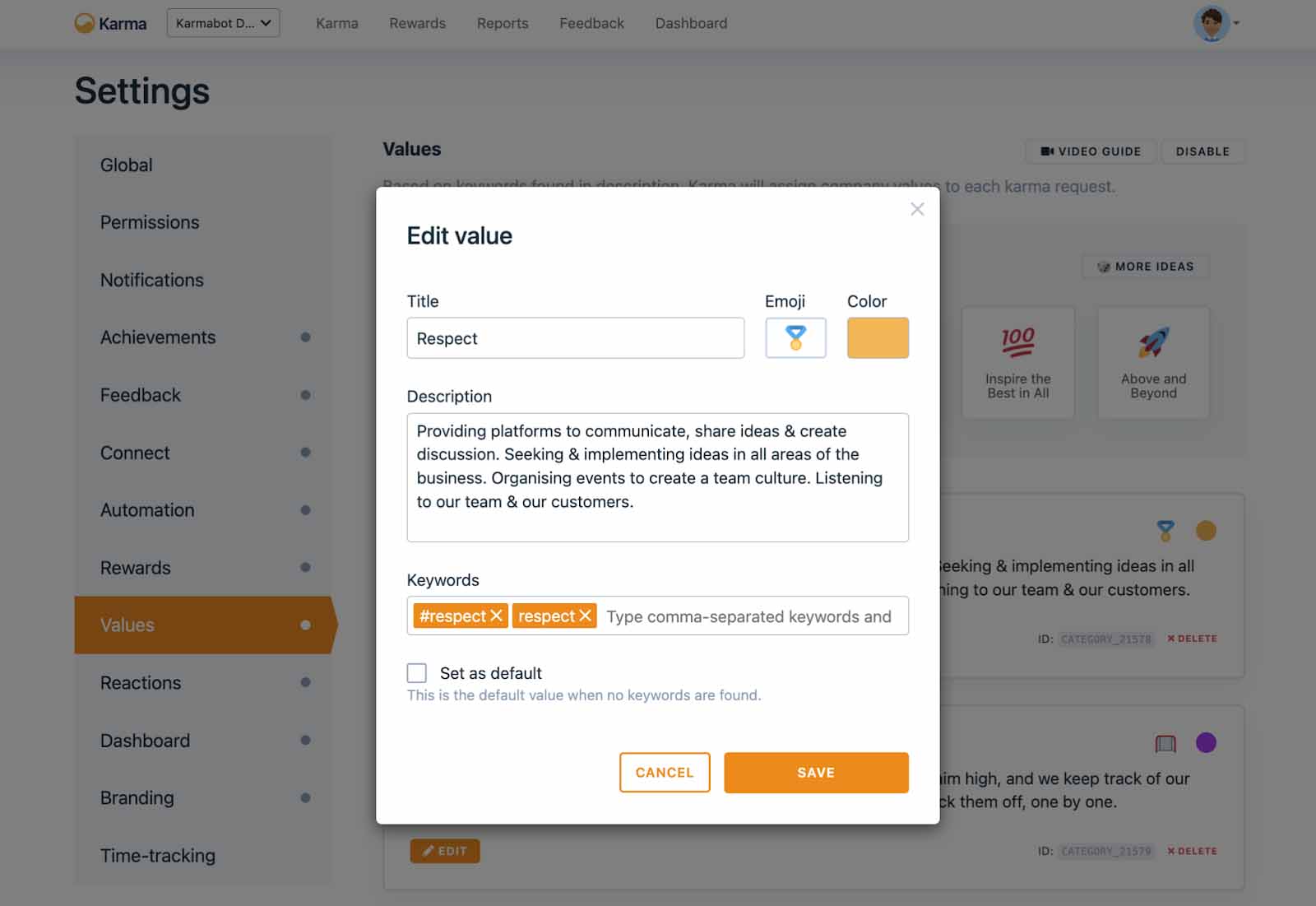Viewport: 1316px width, 906px height.
Task: Remove the respect keyword tag
Action: [x=585, y=616]
